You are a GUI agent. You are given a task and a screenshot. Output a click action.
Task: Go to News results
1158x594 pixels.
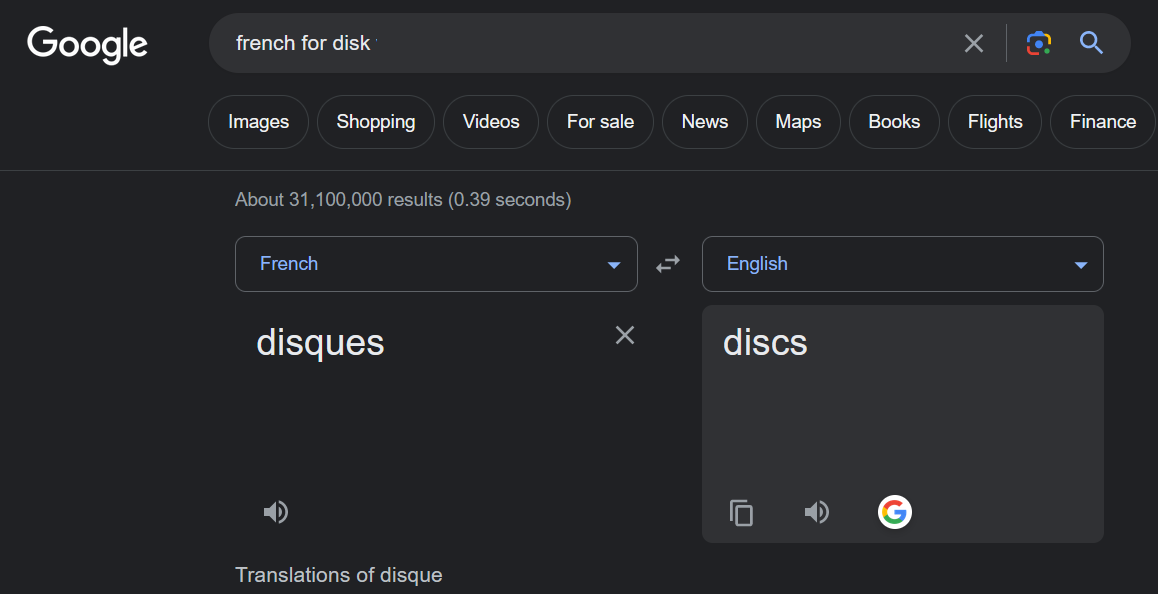(704, 122)
